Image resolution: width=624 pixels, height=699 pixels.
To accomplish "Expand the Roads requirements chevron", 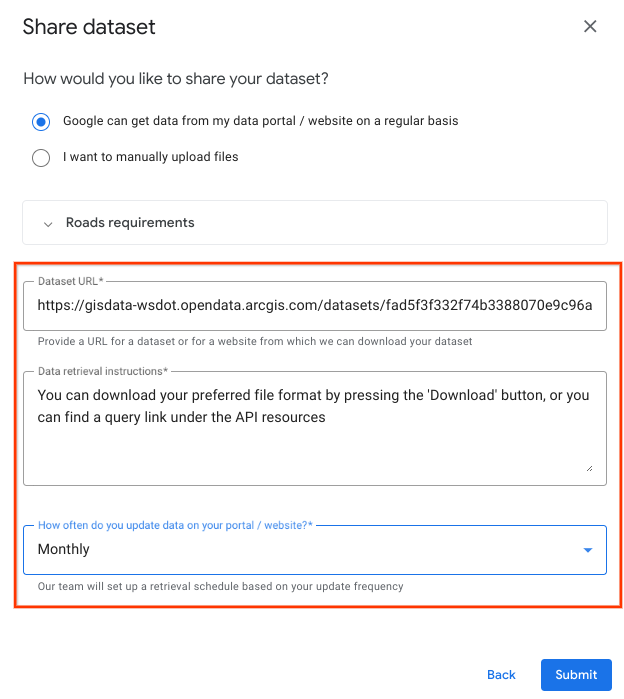I will coord(48,224).
